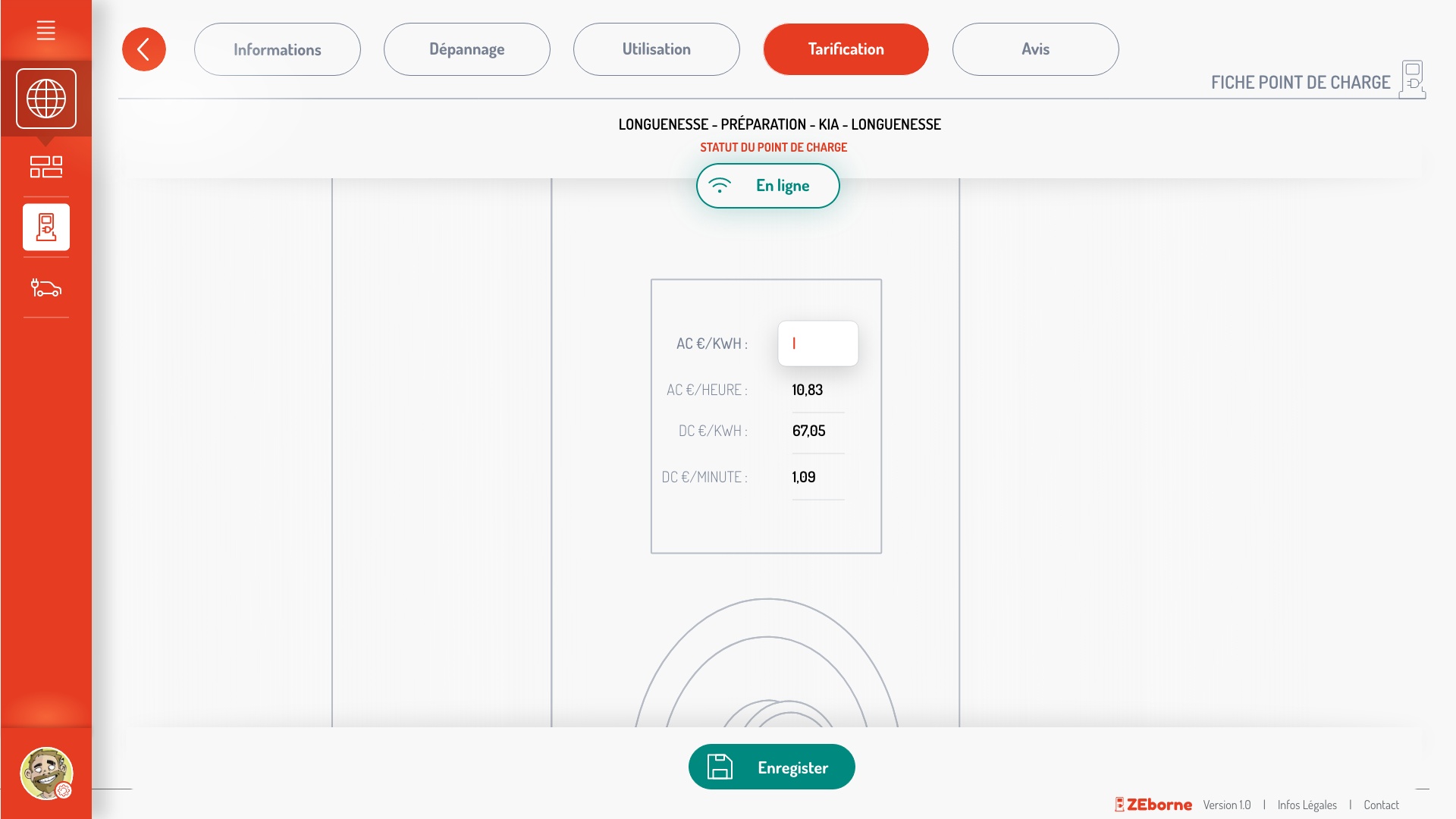This screenshot has width=1456, height=819.
Task: Click the En ligne status button
Action: 767,186
